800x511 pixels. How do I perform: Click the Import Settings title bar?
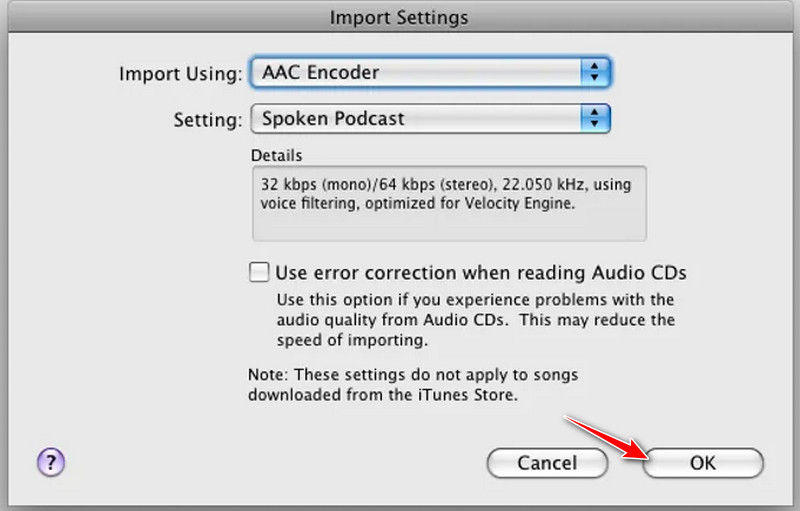(400, 18)
